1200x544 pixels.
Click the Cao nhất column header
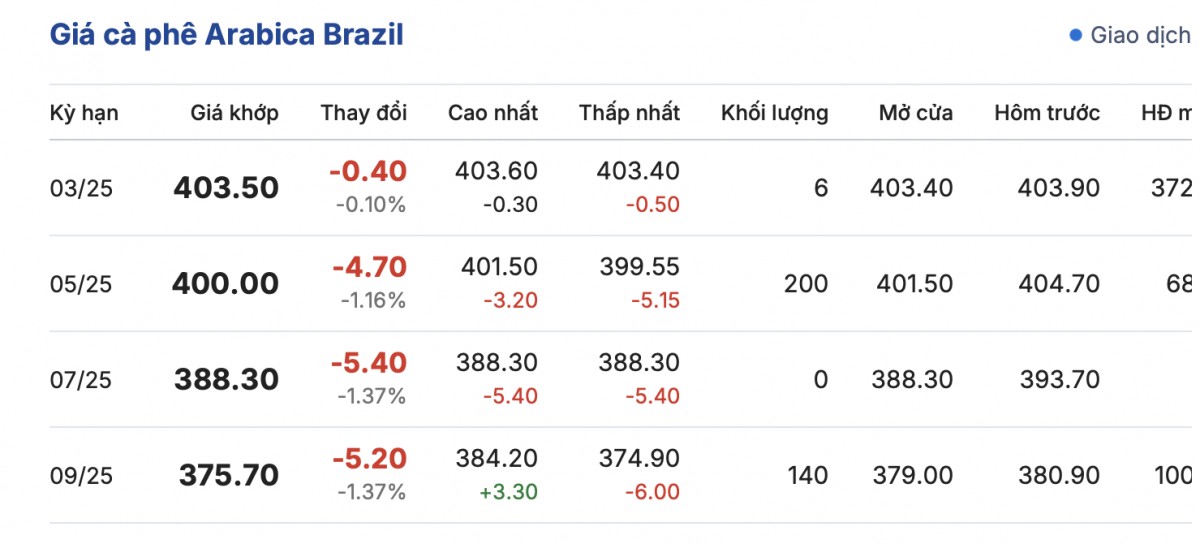point(492,113)
